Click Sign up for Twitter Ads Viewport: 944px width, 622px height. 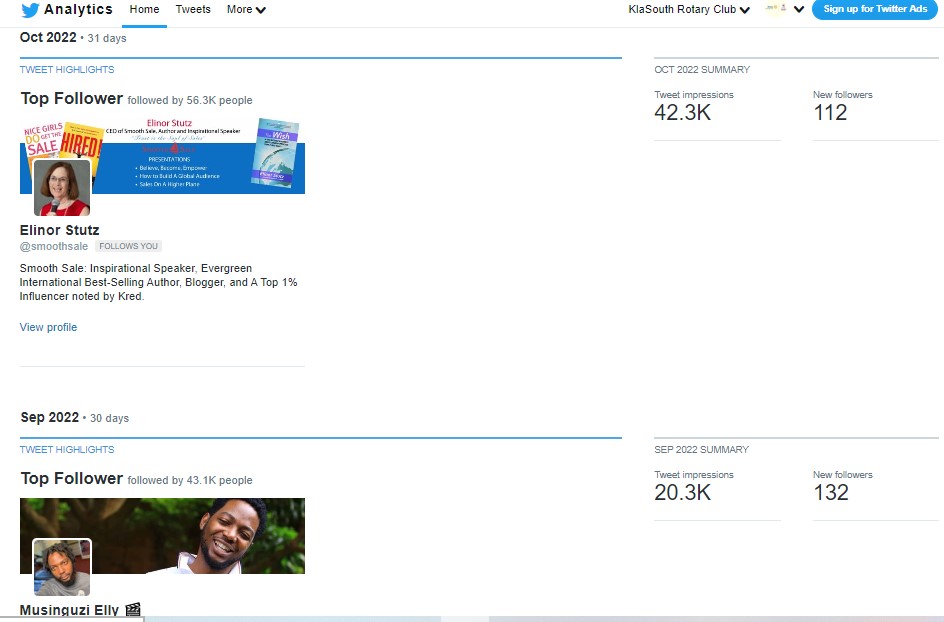tap(875, 9)
